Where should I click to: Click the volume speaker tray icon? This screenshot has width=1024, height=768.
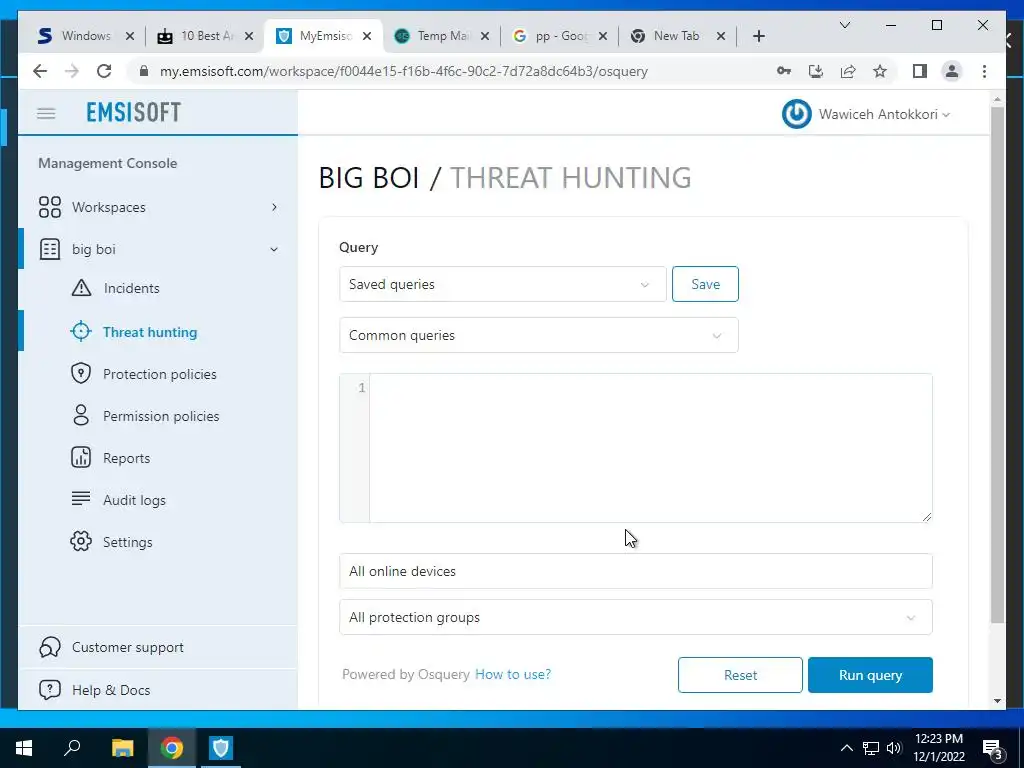(893, 748)
